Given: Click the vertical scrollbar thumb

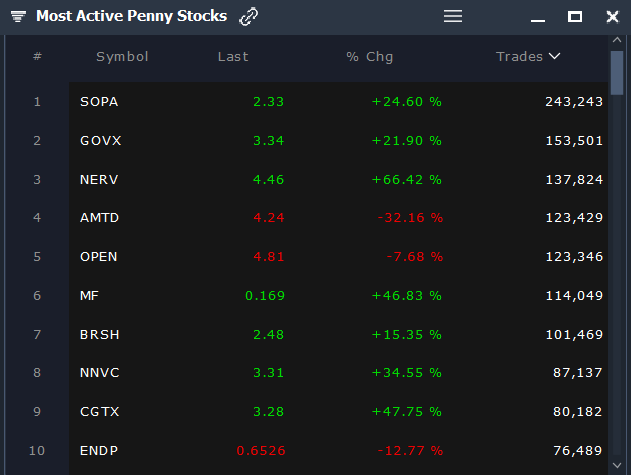Looking at the screenshot, I should coord(617,73).
